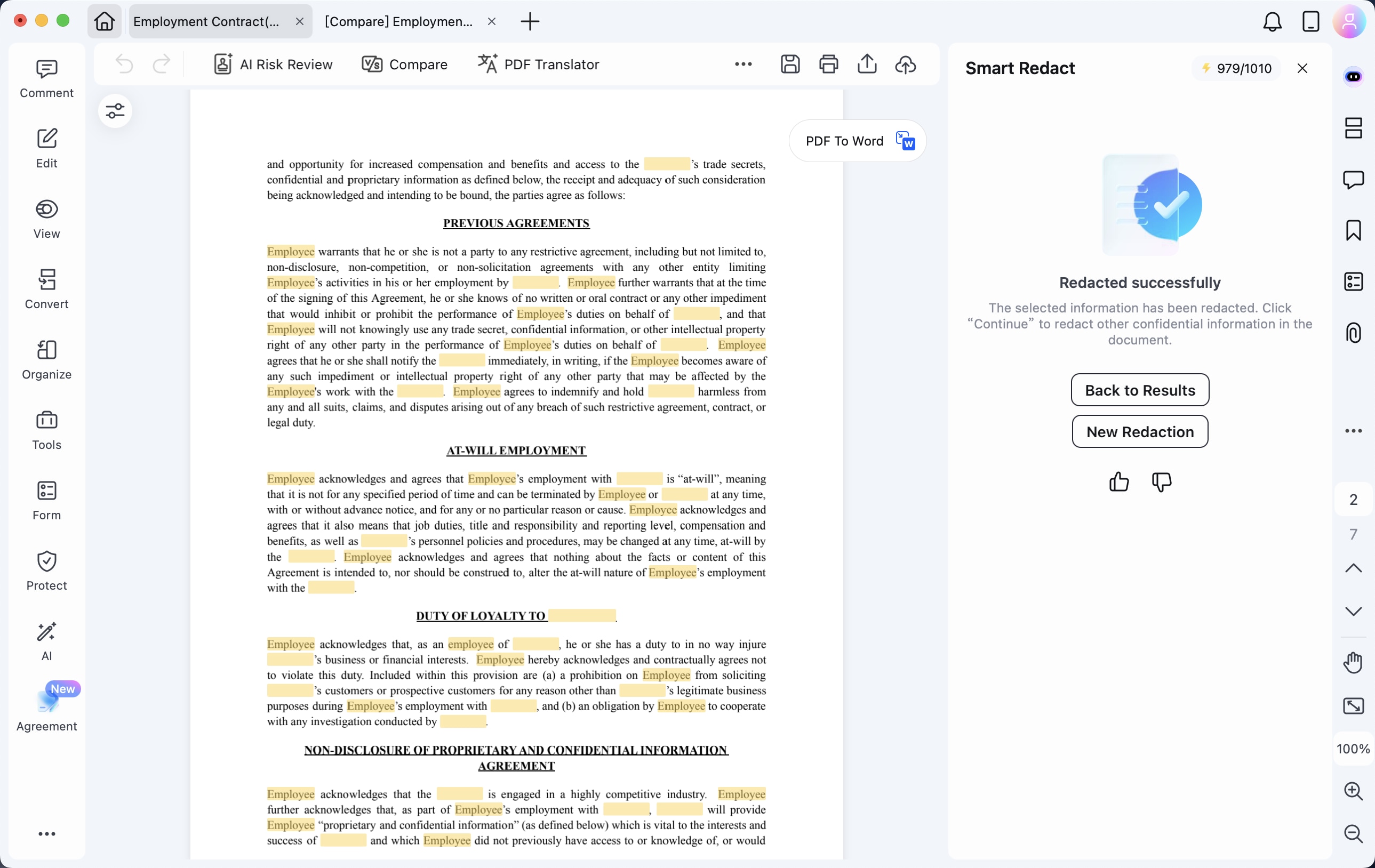Screen dimensions: 1375x868
Task: Switch to the Employment Contract tab
Action: point(207,22)
